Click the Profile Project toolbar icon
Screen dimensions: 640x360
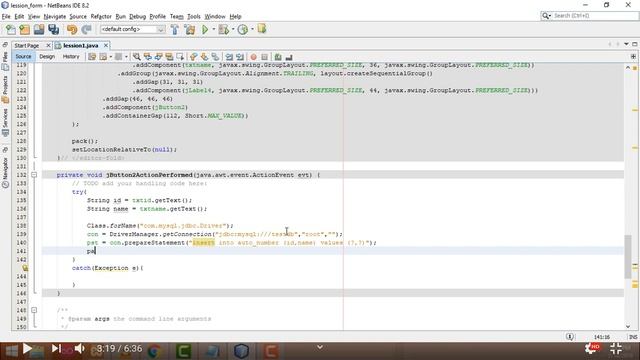pyautogui.click(x=243, y=29)
